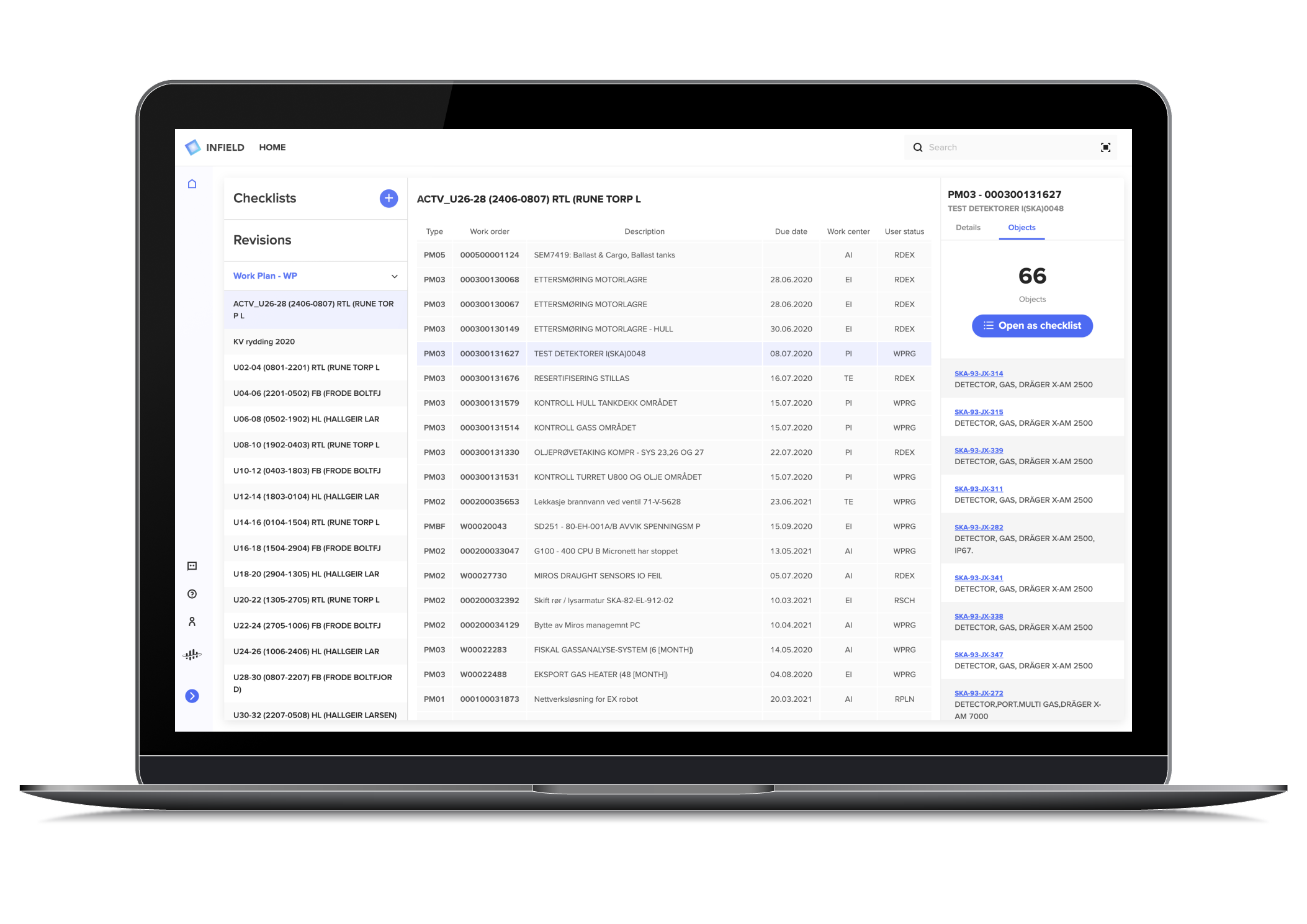Screen dimensions: 1307x924
Task: Open the SKA-93-JX-311 link
Action: coord(978,489)
